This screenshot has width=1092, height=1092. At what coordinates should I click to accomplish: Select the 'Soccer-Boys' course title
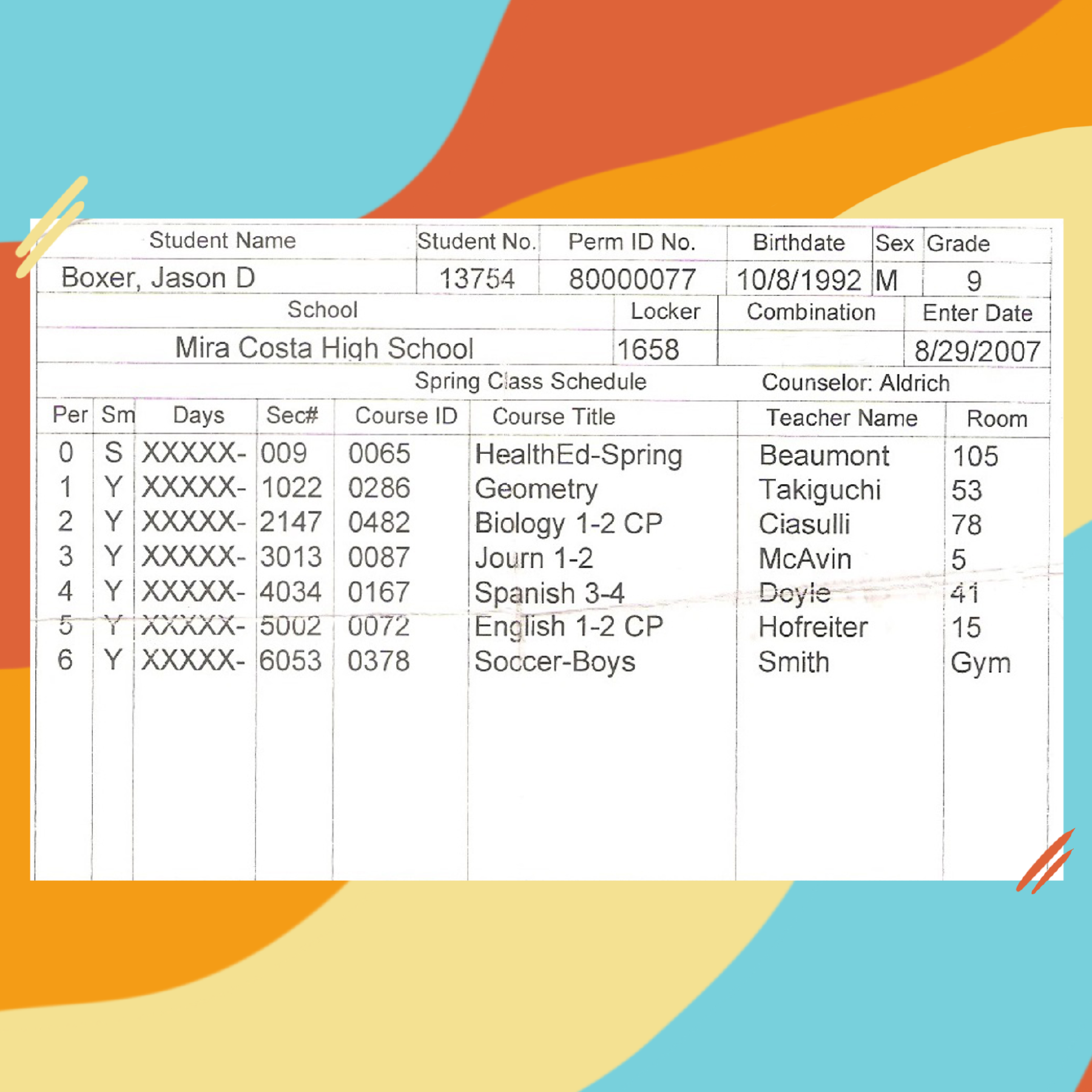tap(555, 661)
